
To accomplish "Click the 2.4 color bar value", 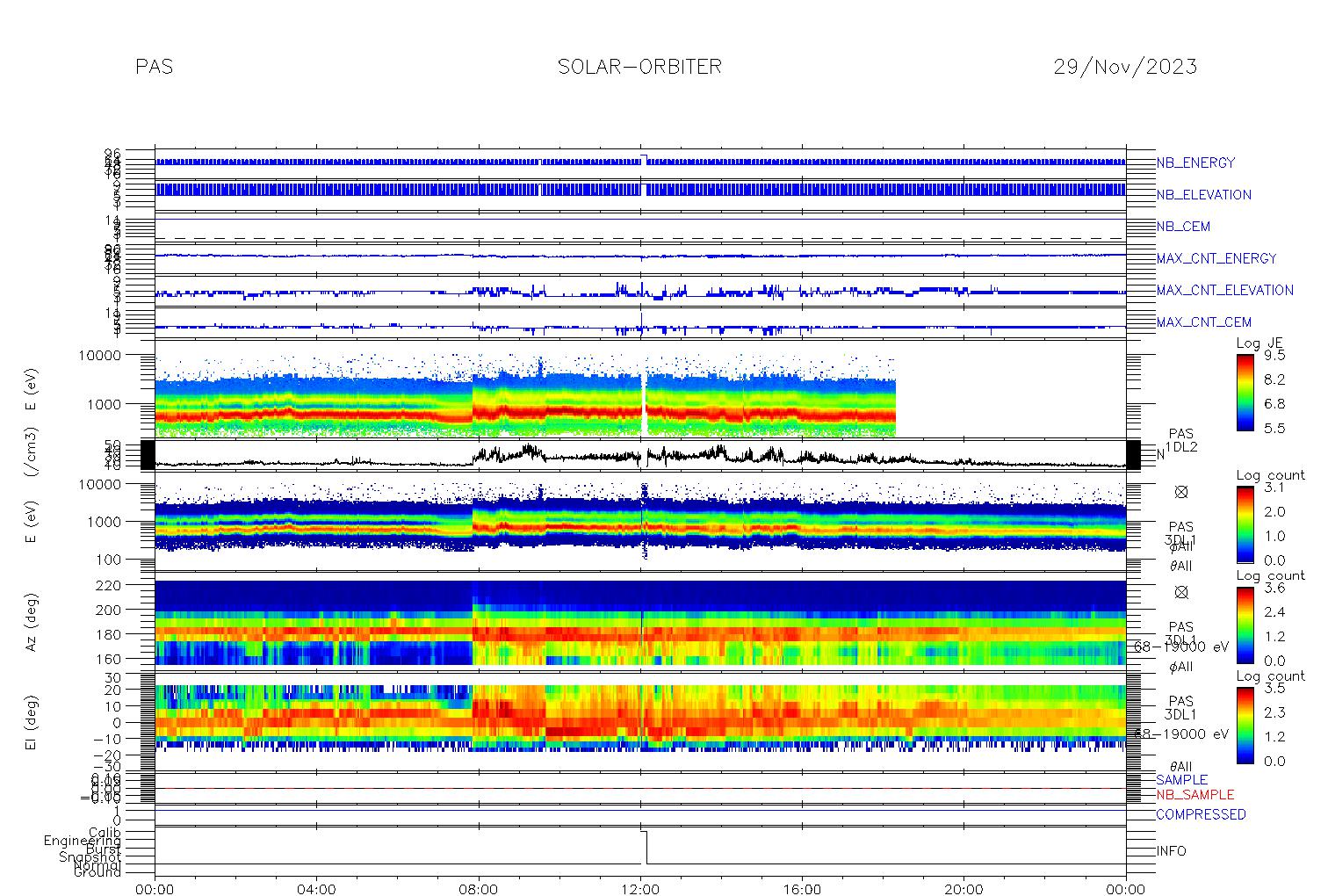I will (1274, 612).
